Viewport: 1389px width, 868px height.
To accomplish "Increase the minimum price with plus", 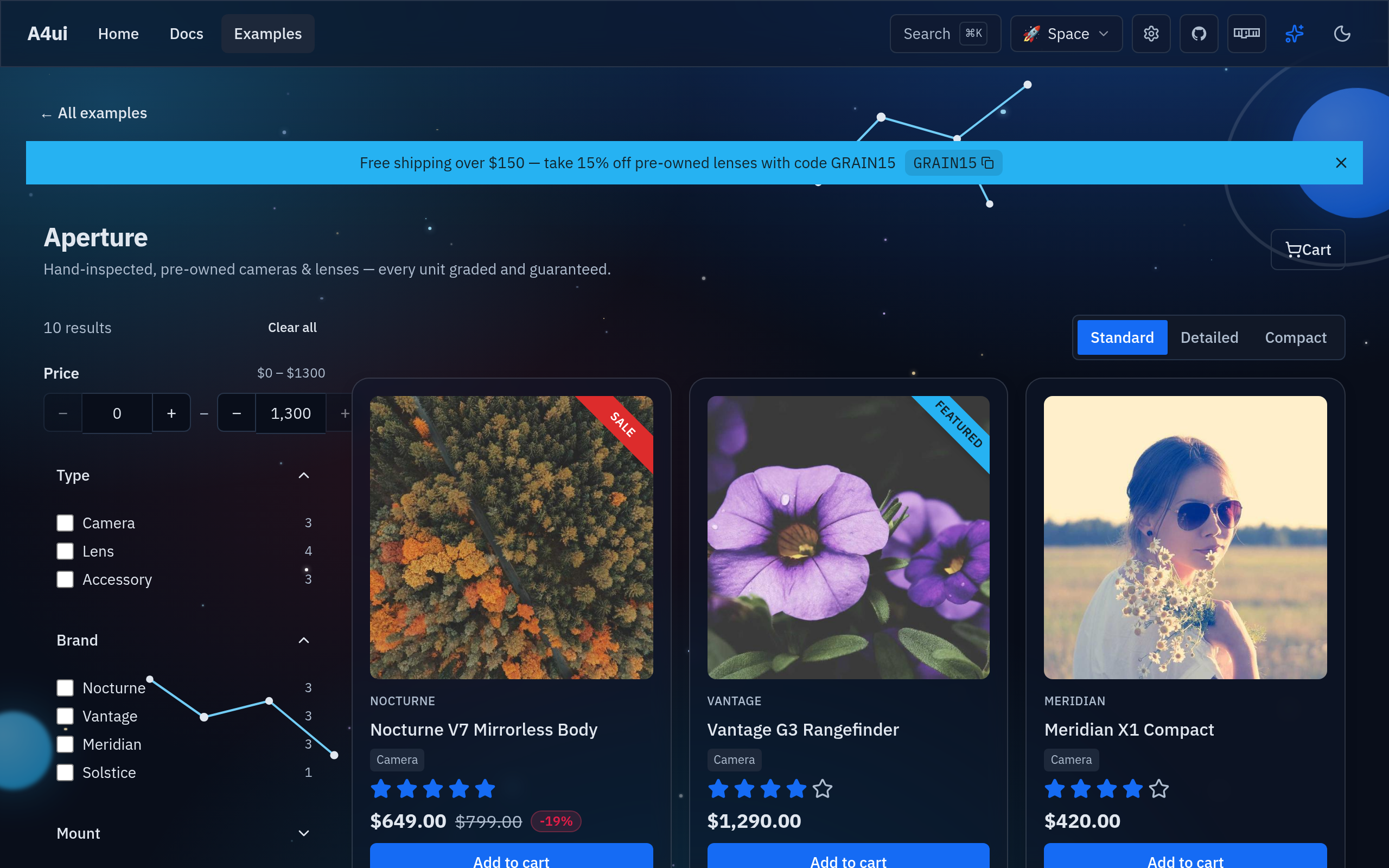I will (x=171, y=413).
